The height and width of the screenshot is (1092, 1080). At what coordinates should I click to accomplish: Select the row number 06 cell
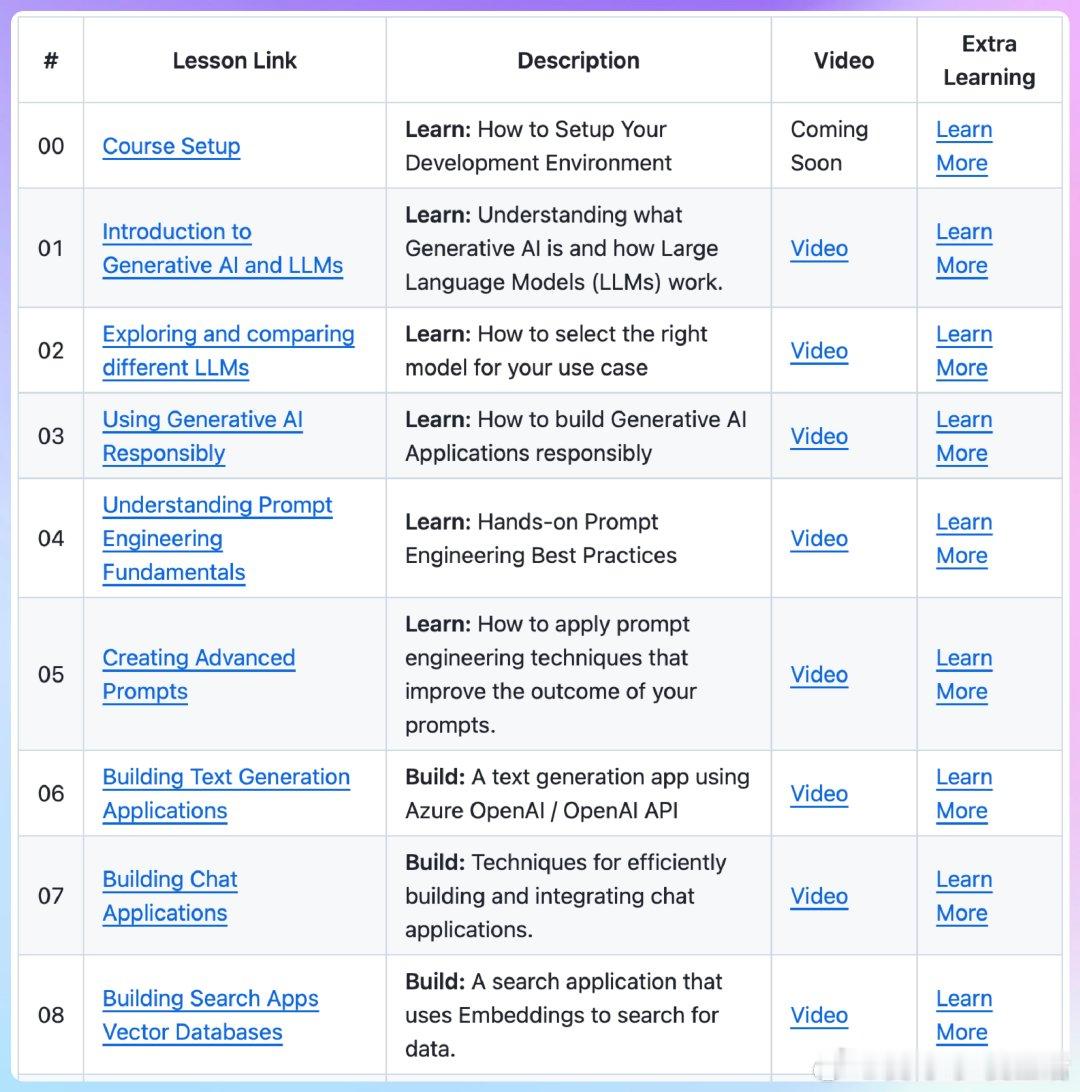click(x=51, y=794)
